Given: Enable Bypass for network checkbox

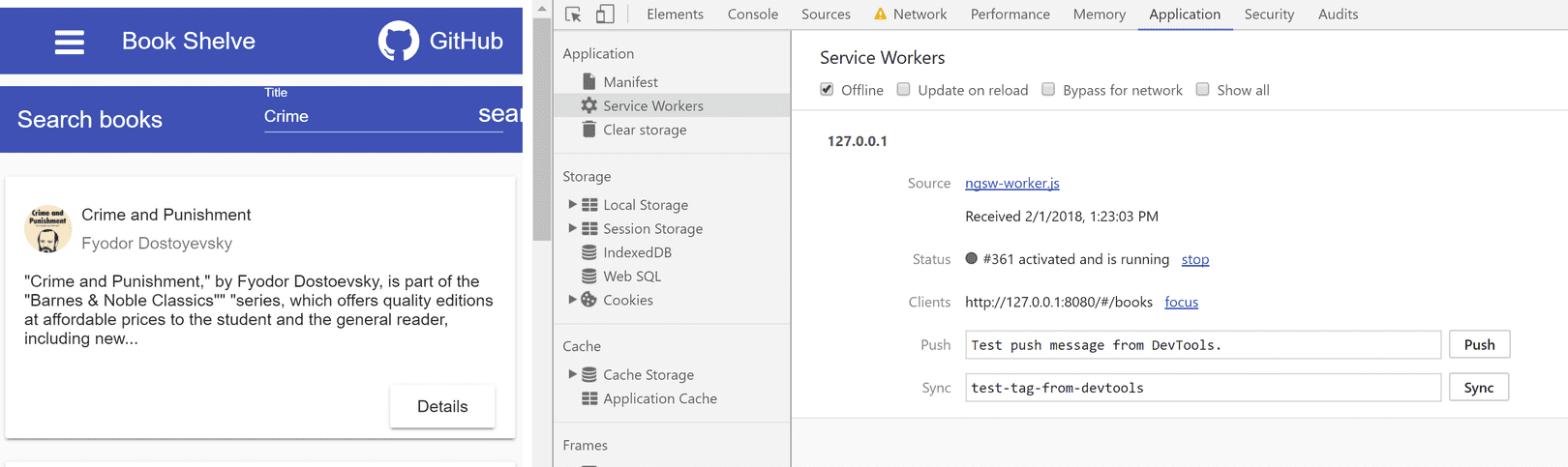Looking at the screenshot, I should click(1048, 90).
